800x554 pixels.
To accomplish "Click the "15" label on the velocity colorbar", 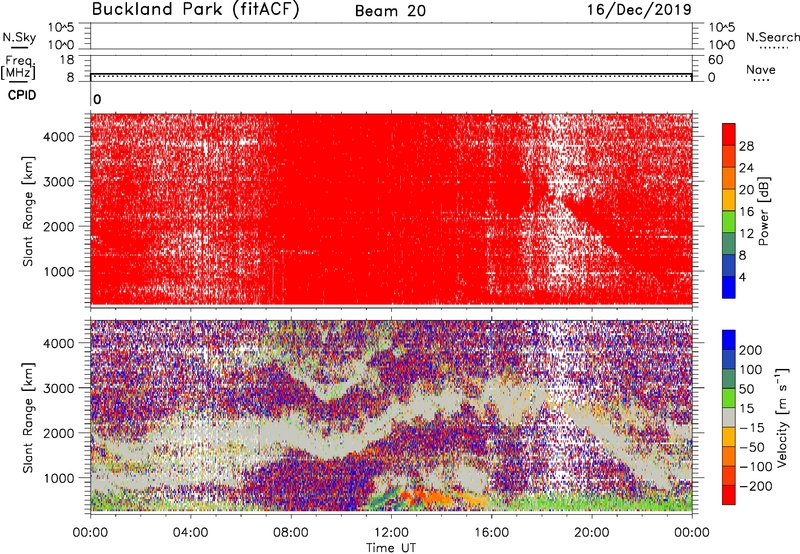I will [747, 409].
